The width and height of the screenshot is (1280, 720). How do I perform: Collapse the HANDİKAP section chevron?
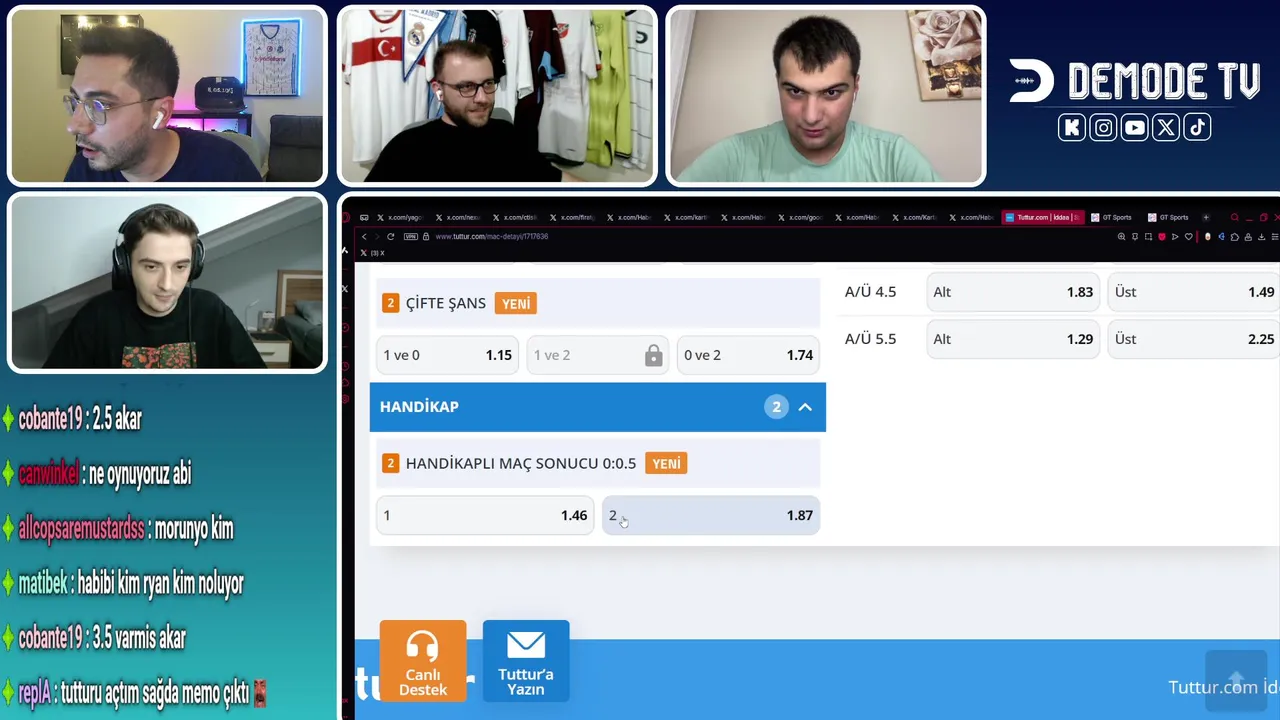tap(805, 407)
